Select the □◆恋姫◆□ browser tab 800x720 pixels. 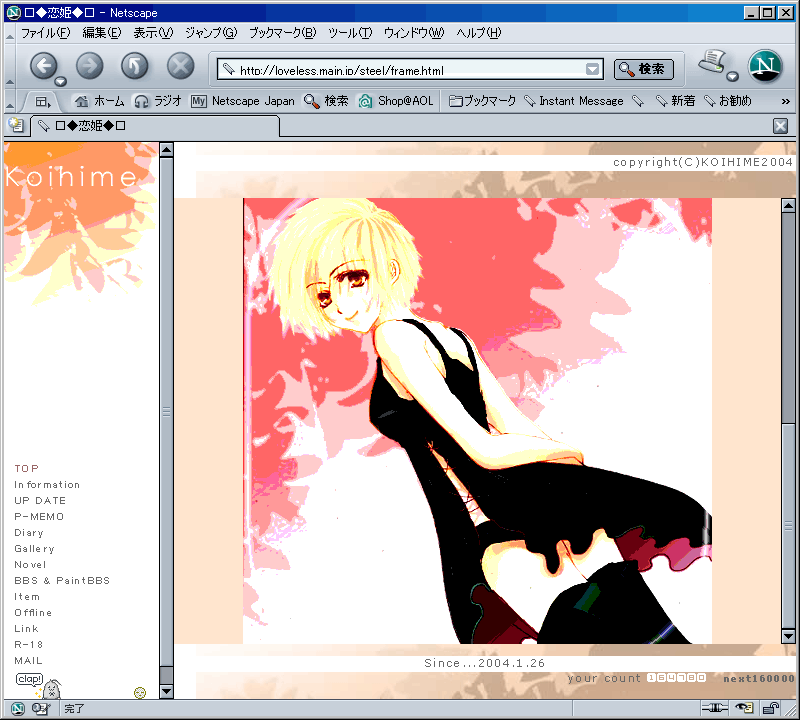(156, 126)
